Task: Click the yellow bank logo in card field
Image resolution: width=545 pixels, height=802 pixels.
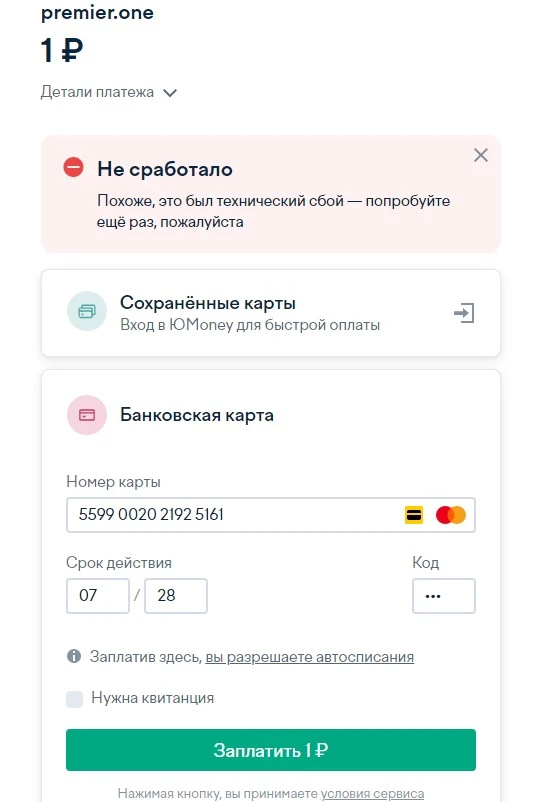Action: pyautogui.click(x=414, y=515)
